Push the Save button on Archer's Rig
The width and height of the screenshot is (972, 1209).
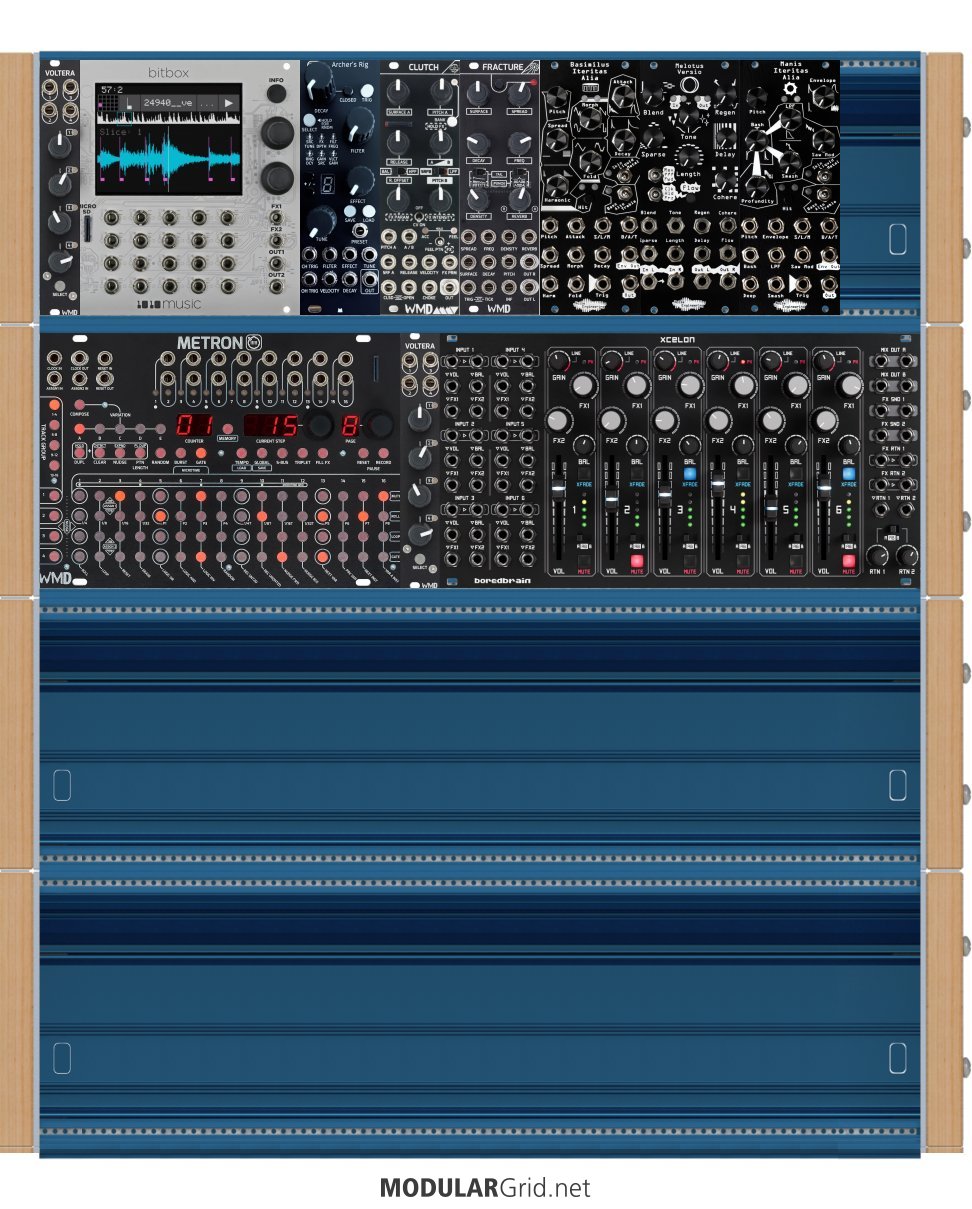349,211
